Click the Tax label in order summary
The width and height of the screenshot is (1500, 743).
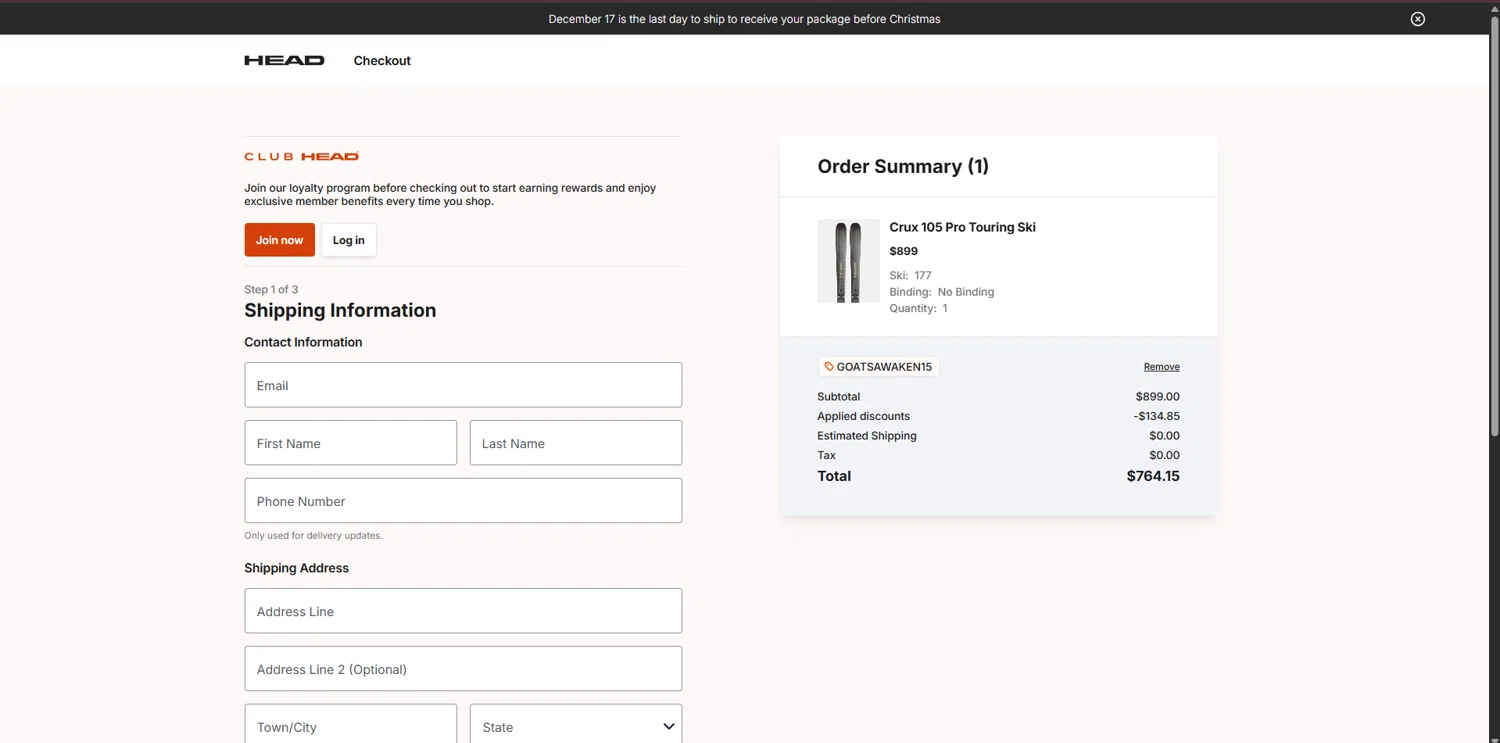point(826,455)
